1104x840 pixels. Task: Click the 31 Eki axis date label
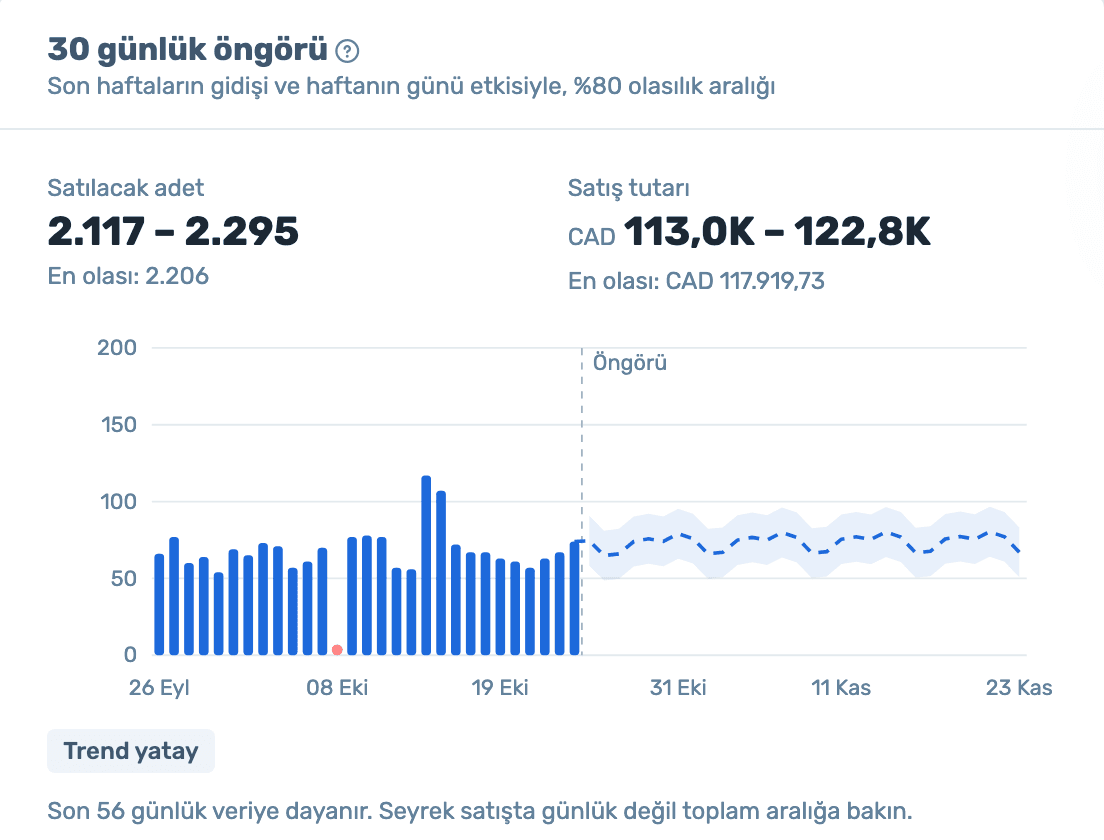point(678,687)
